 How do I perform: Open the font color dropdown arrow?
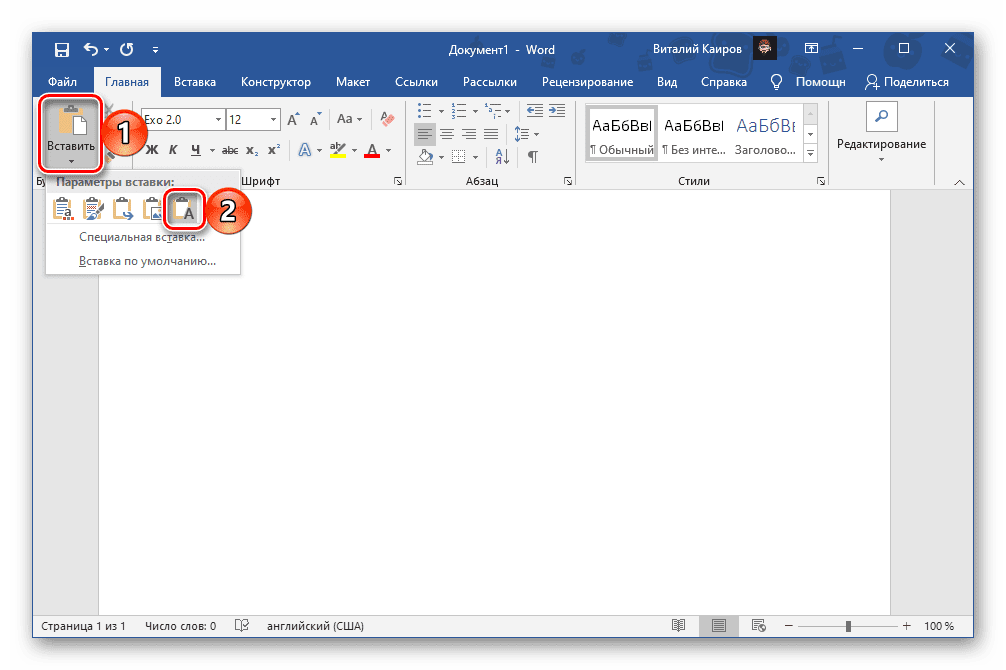coord(388,151)
